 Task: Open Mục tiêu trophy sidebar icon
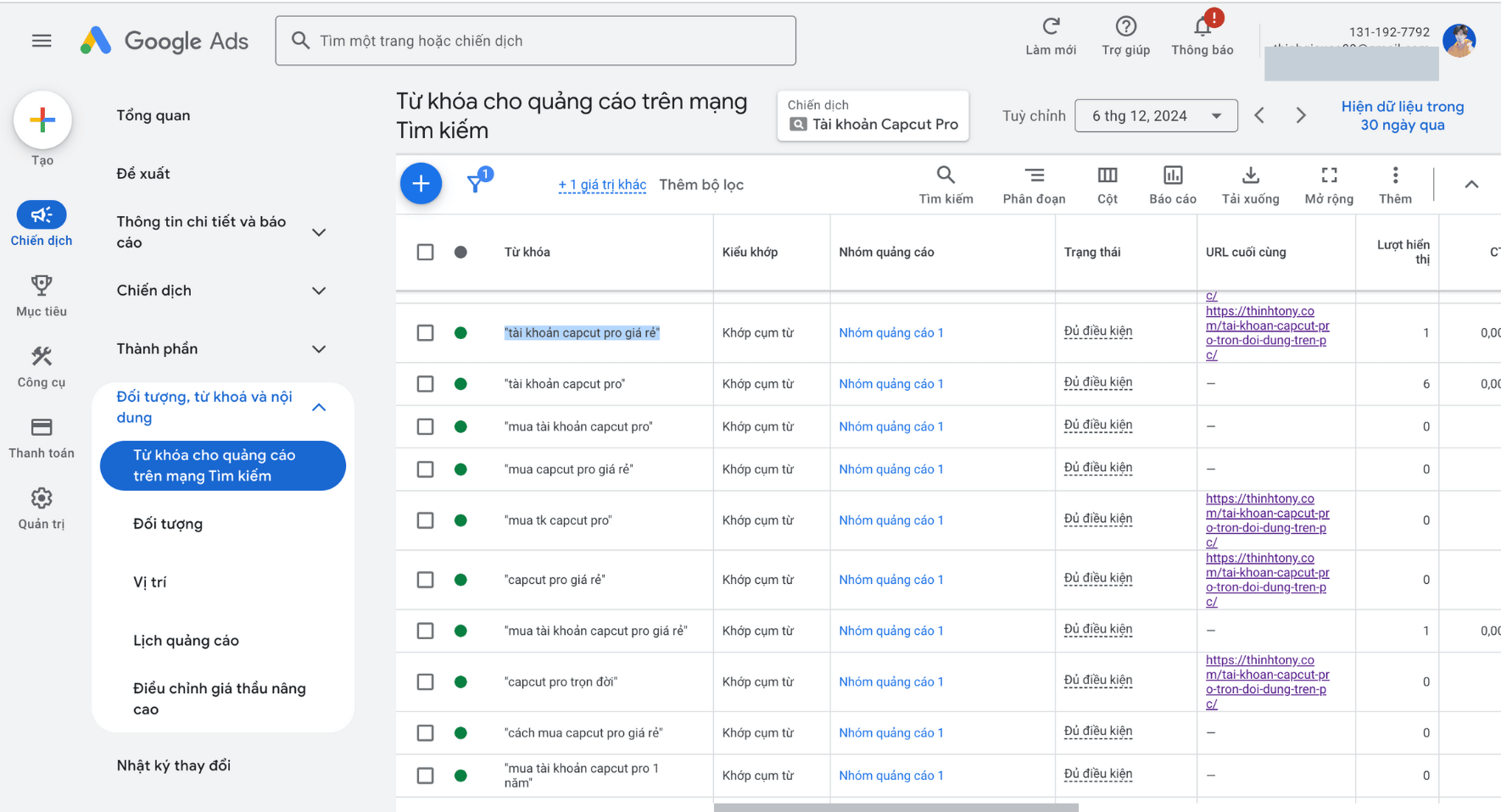42,286
